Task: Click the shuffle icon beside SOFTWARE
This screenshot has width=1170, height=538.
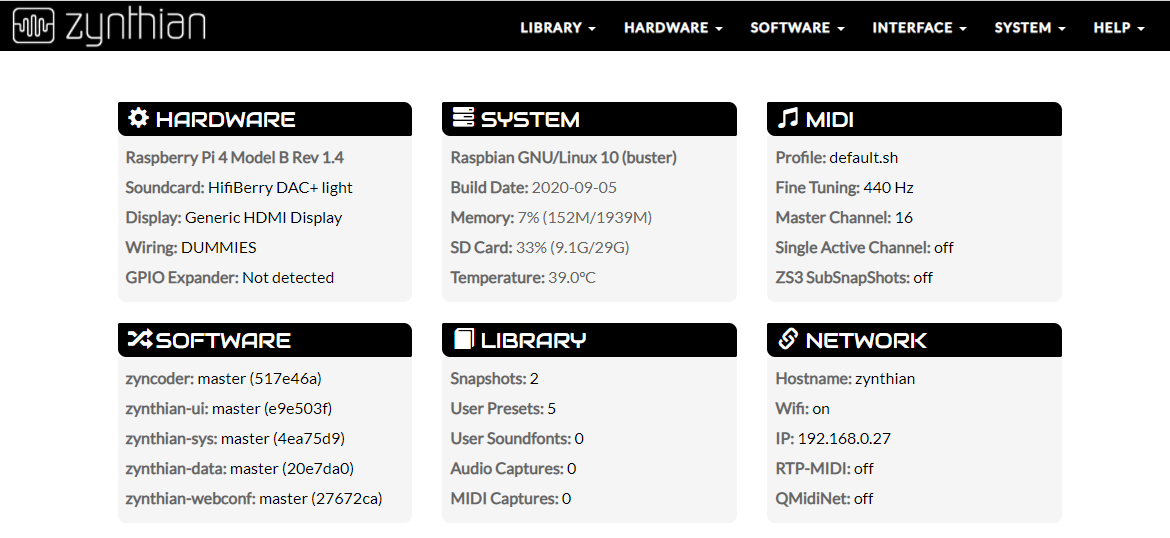Action: 138,339
